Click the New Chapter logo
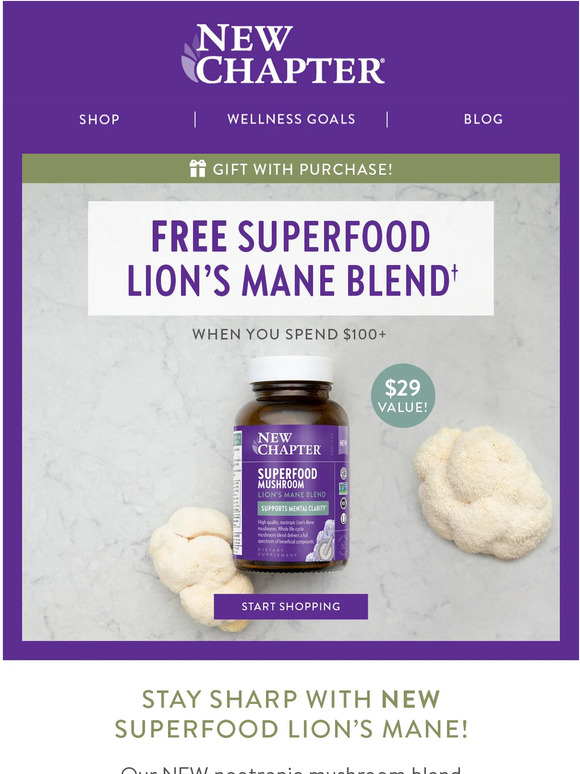 click(x=283, y=53)
